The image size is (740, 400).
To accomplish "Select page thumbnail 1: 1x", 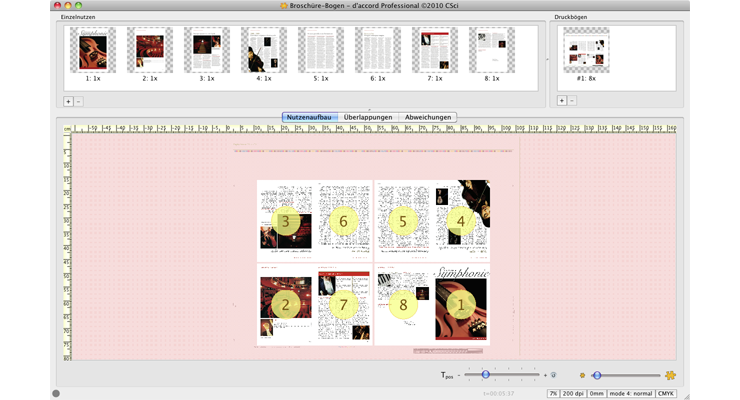I will pos(93,50).
